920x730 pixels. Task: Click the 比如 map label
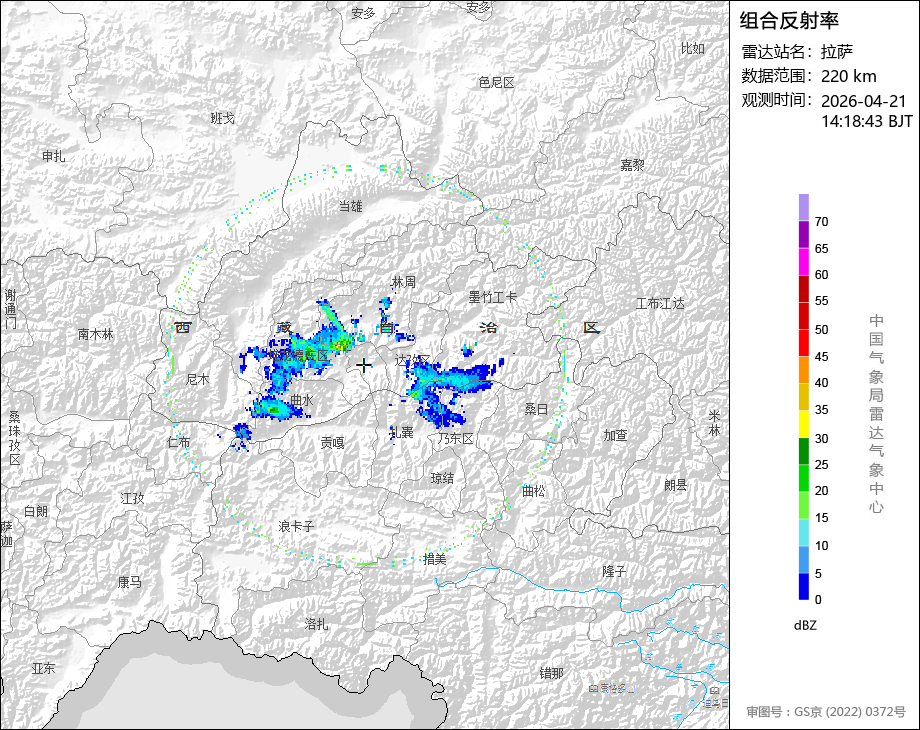pyautogui.click(x=692, y=49)
